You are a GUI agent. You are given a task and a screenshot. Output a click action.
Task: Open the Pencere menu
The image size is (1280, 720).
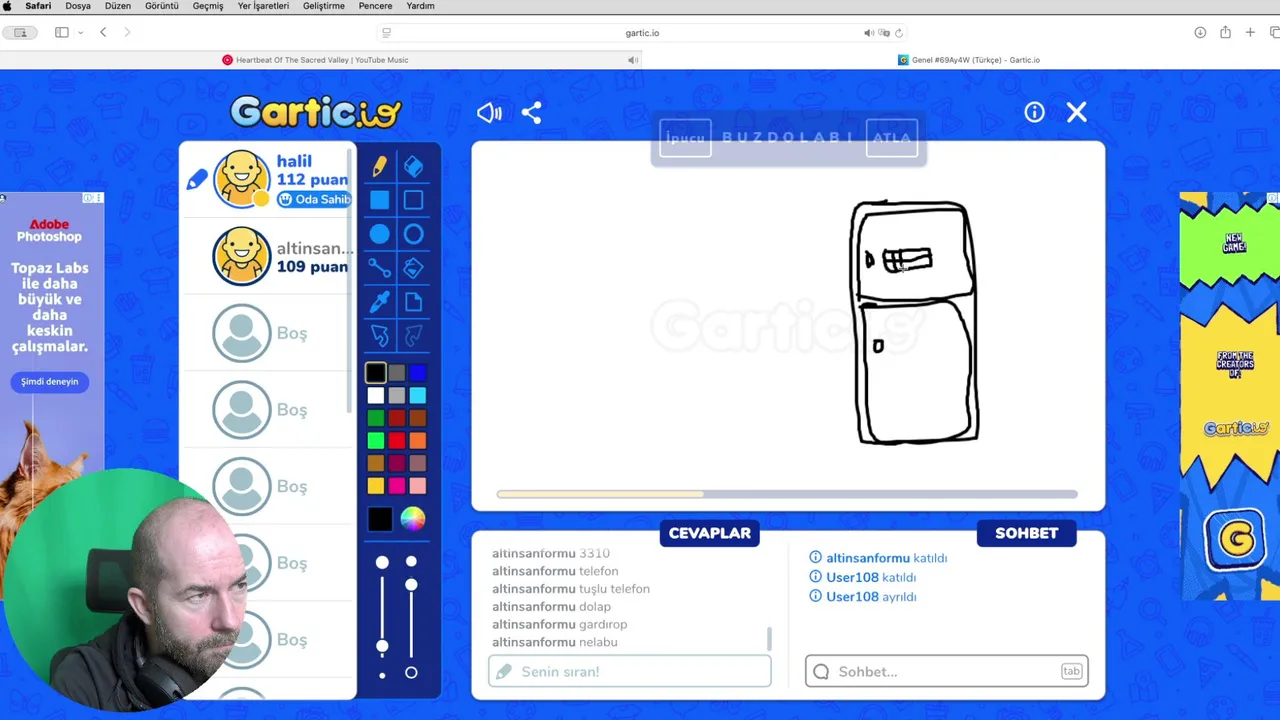[x=375, y=6]
